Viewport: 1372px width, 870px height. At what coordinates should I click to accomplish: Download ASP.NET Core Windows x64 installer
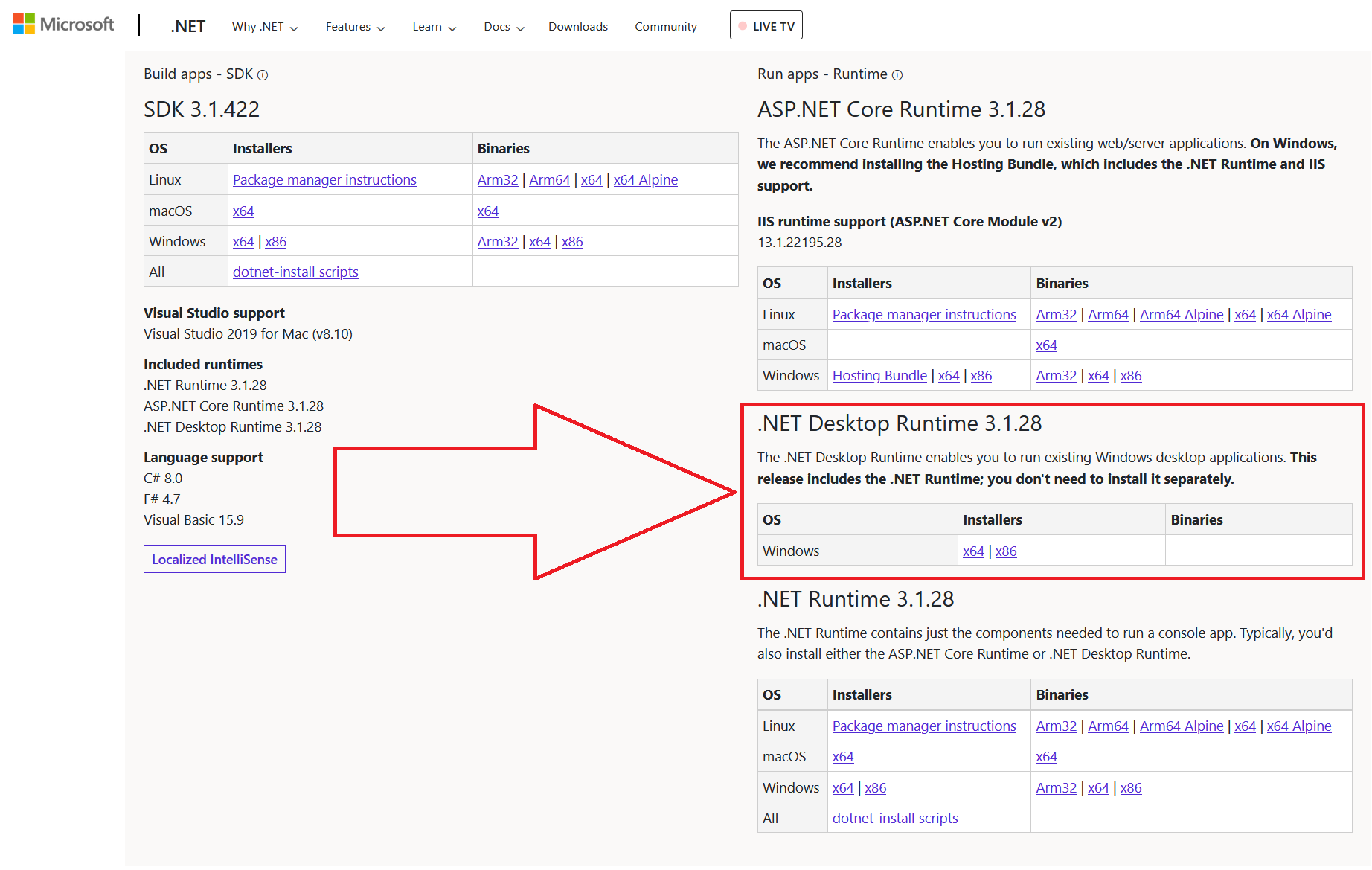pos(949,376)
